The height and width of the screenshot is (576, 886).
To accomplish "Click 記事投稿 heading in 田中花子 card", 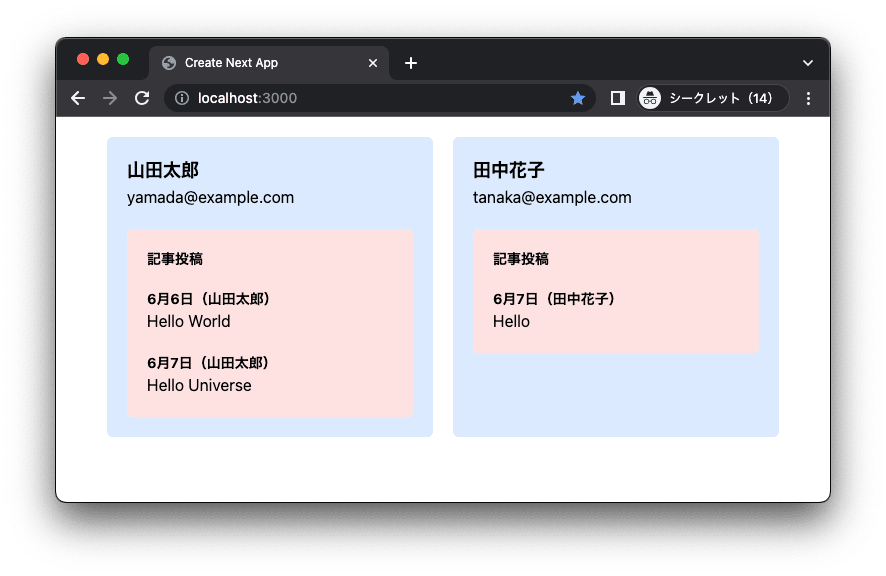I will pyautogui.click(x=521, y=259).
